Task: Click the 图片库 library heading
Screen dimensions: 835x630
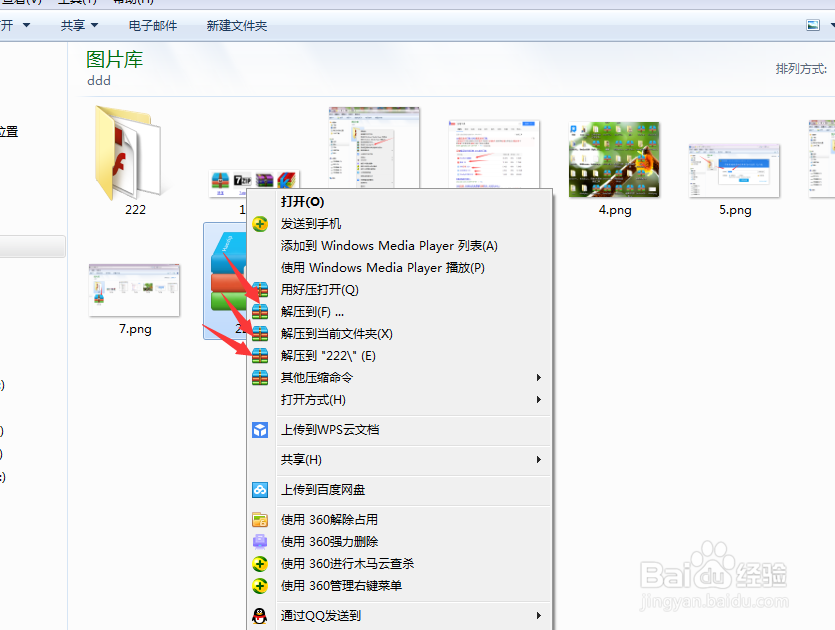Action: click(x=114, y=59)
